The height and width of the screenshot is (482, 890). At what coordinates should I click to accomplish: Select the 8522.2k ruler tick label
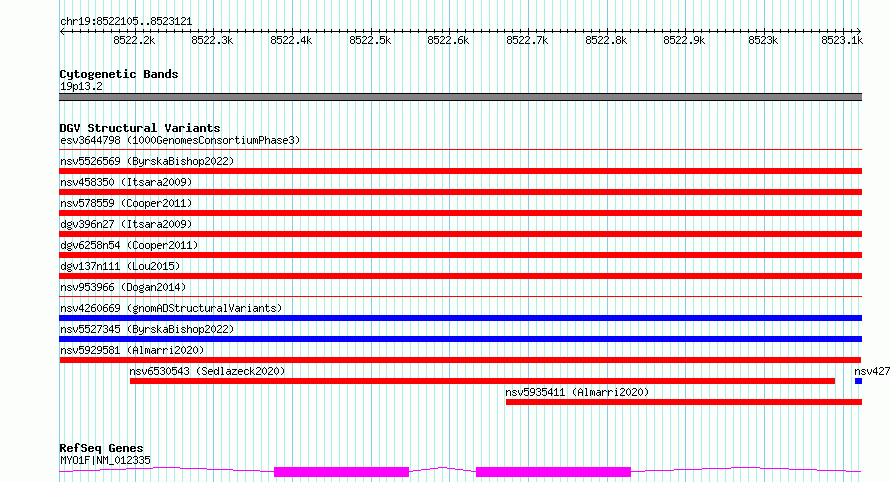pos(134,40)
